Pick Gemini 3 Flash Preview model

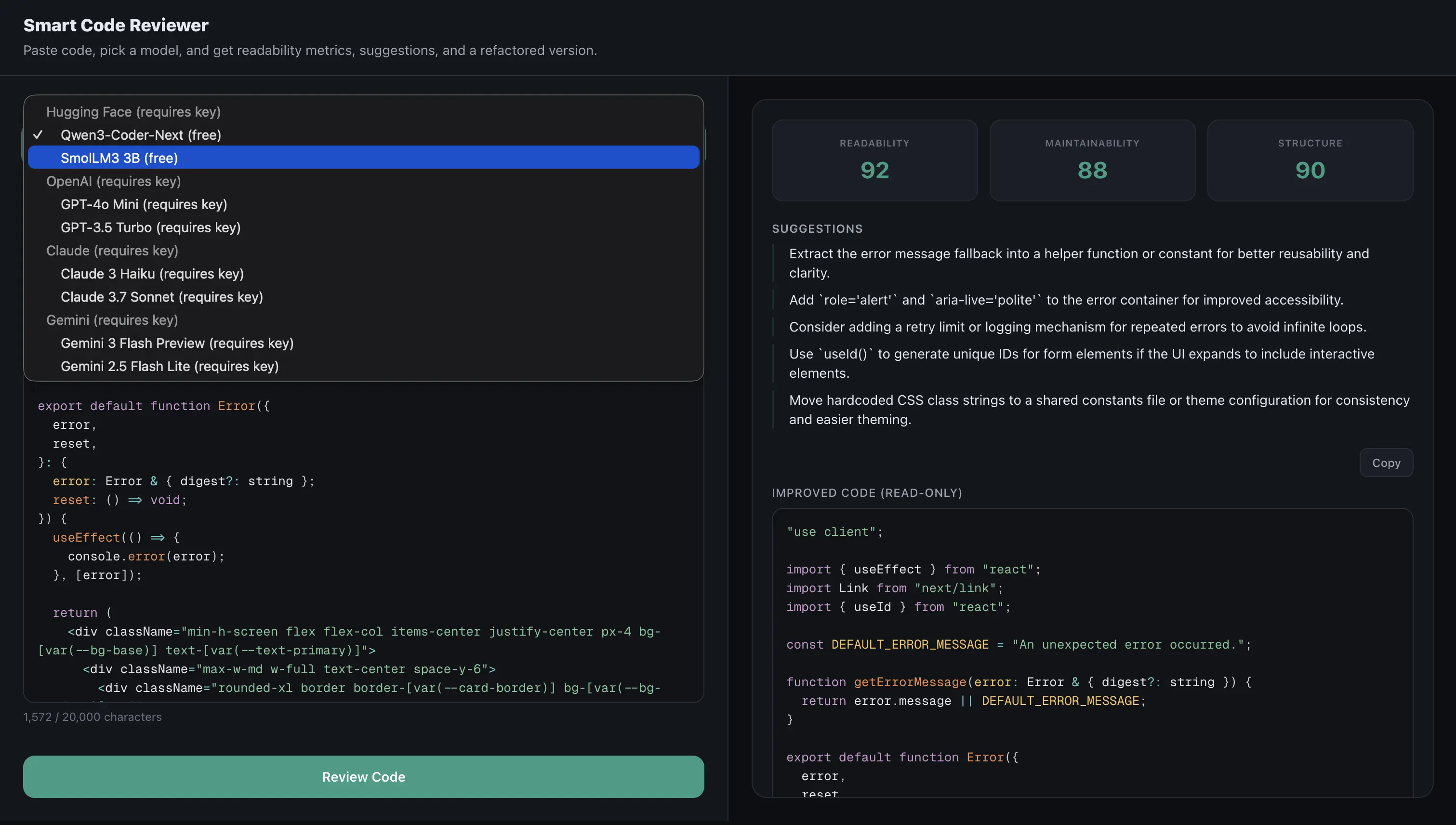pos(177,344)
